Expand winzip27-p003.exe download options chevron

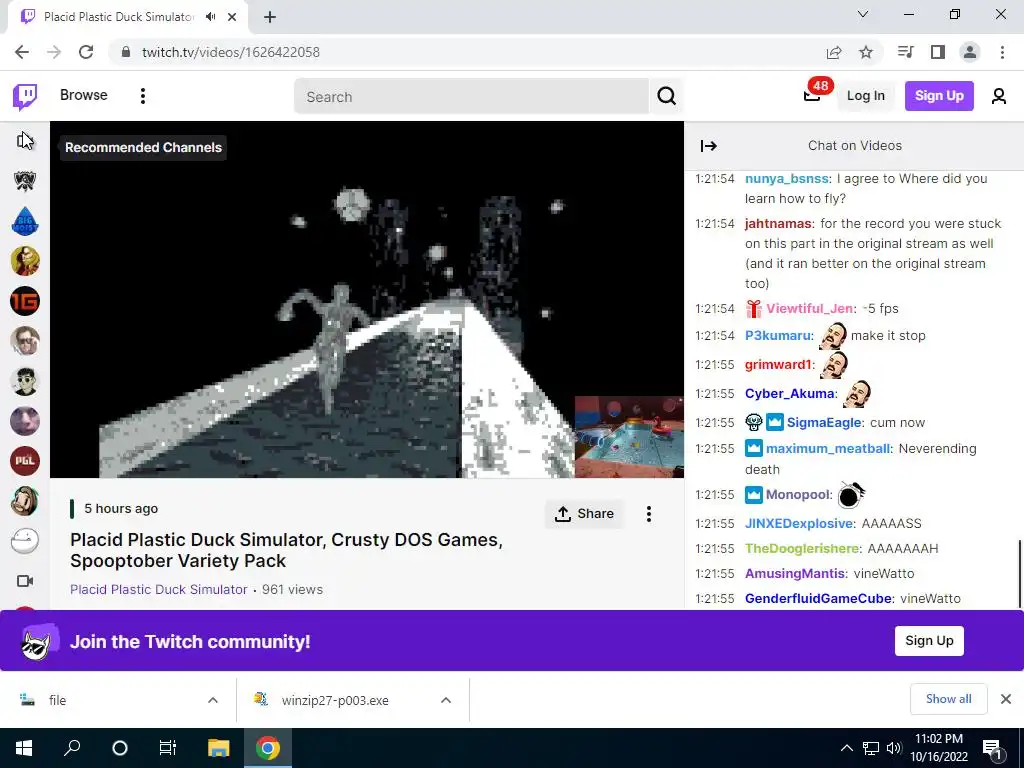pyautogui.click(x=446, y=700)
